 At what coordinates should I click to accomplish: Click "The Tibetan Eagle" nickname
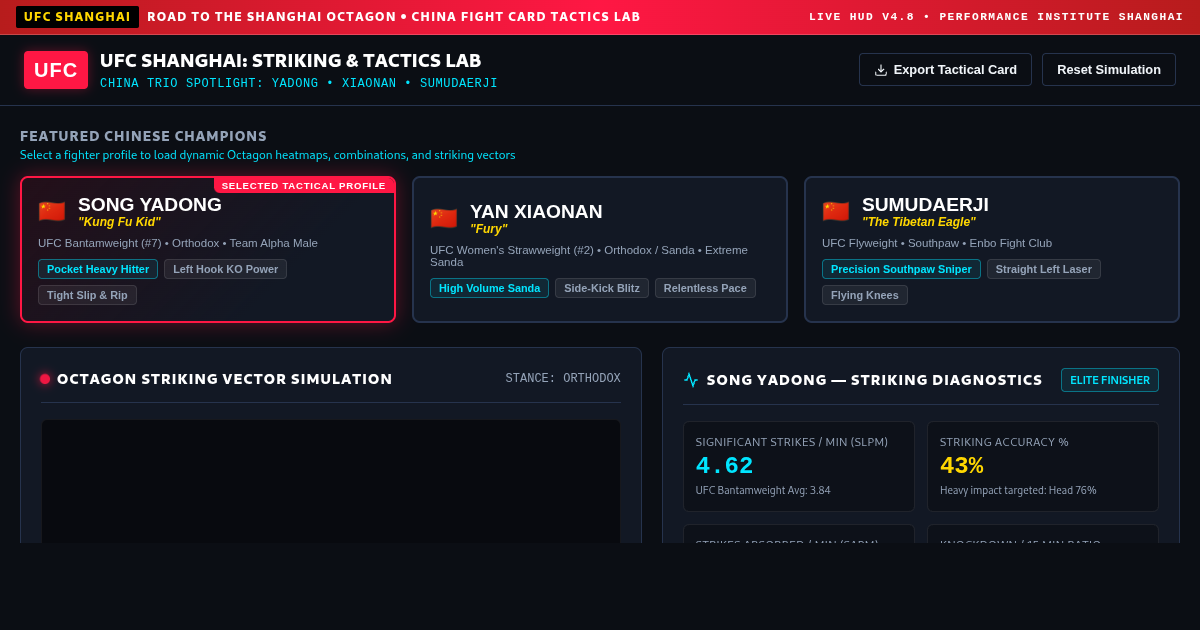(919, 222)
